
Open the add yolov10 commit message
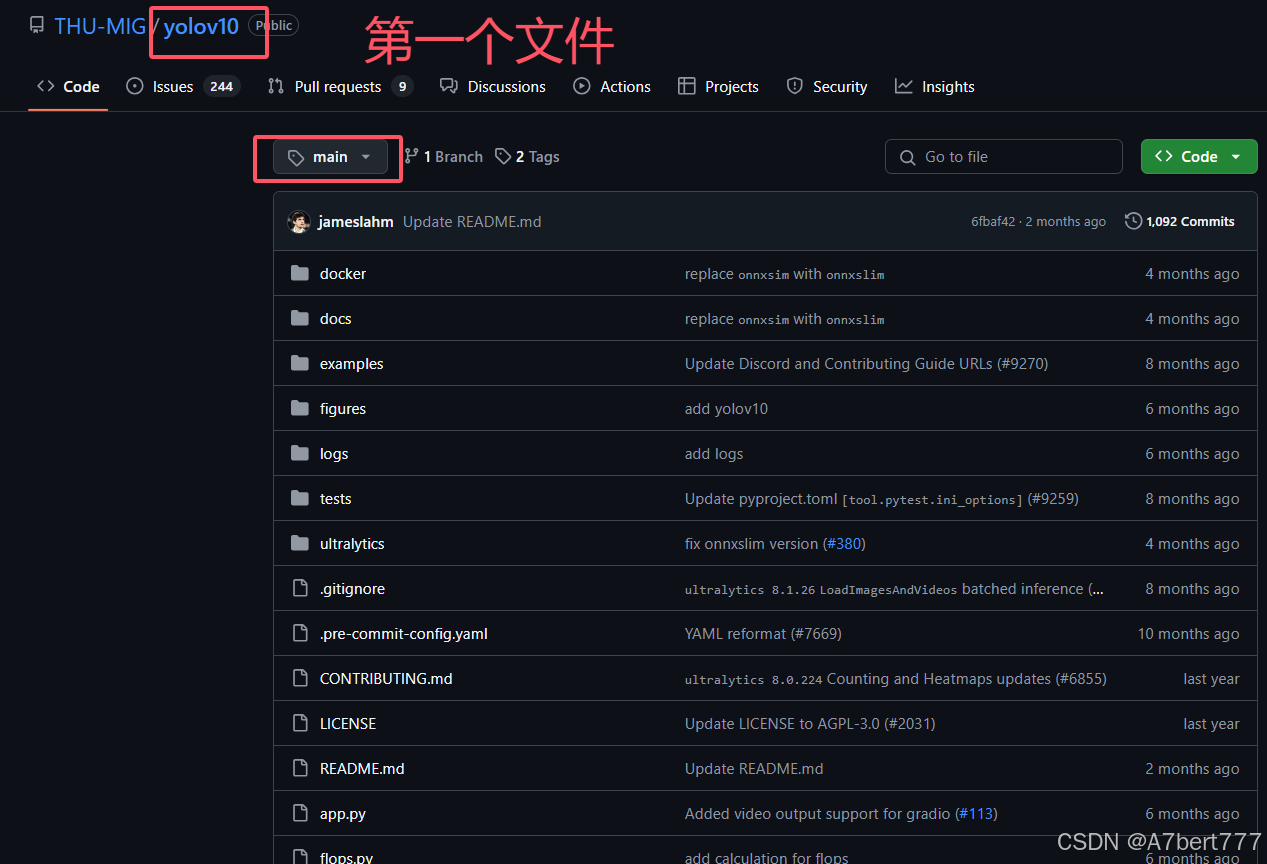point(726,409)
